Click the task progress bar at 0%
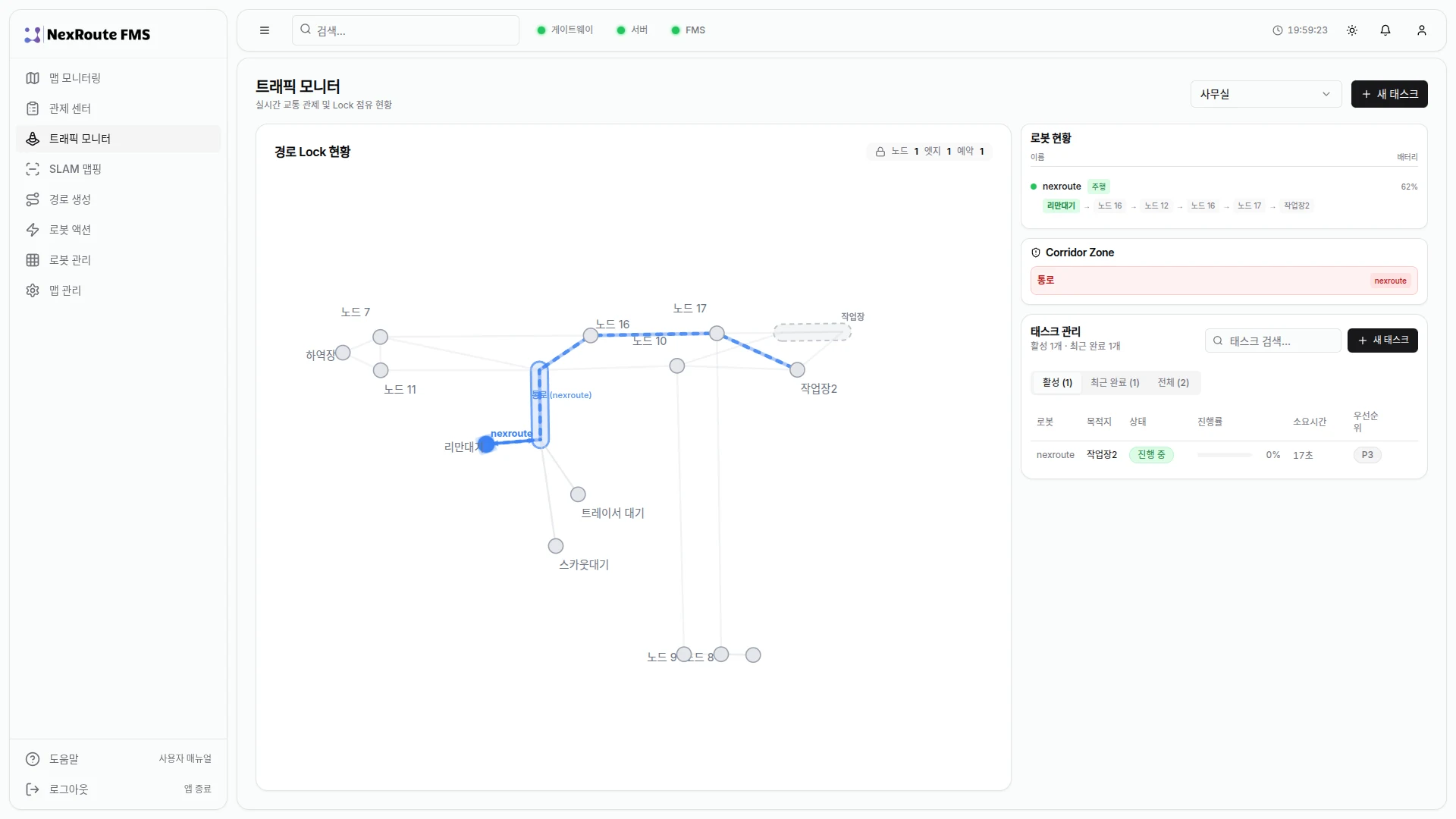Image resolution: width=1456 pixels, height=819 pixels. coord(1225,455)
